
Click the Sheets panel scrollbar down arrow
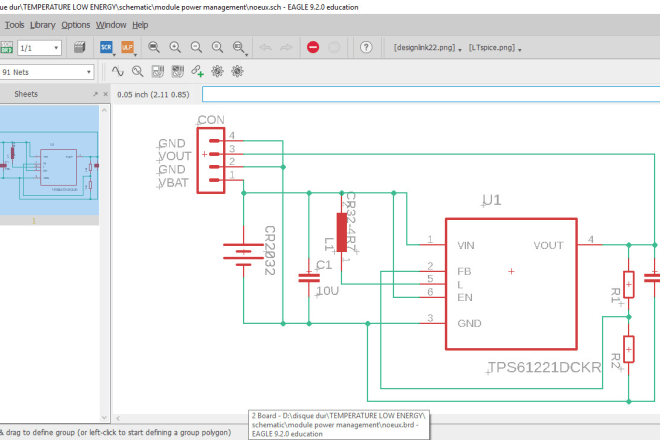coord(104,418)
